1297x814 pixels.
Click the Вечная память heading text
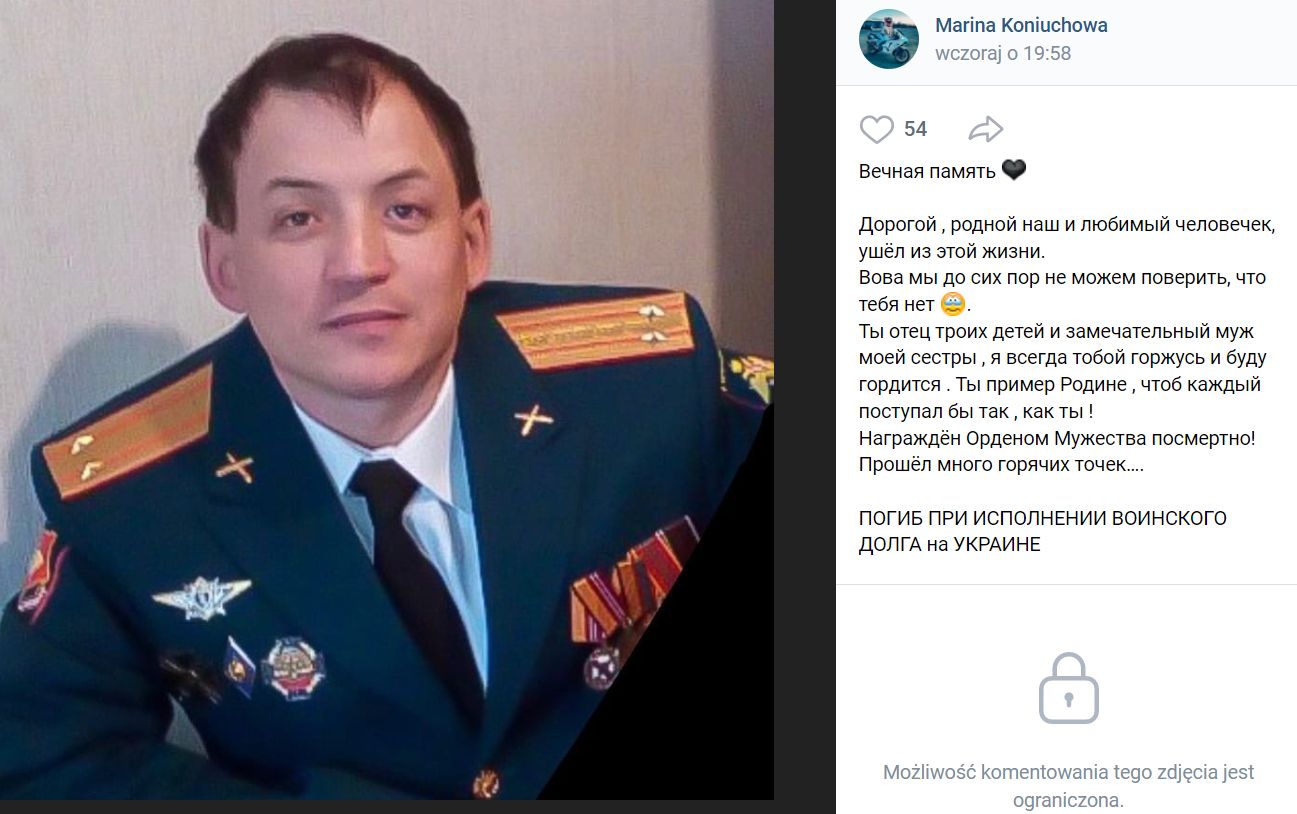927,171
